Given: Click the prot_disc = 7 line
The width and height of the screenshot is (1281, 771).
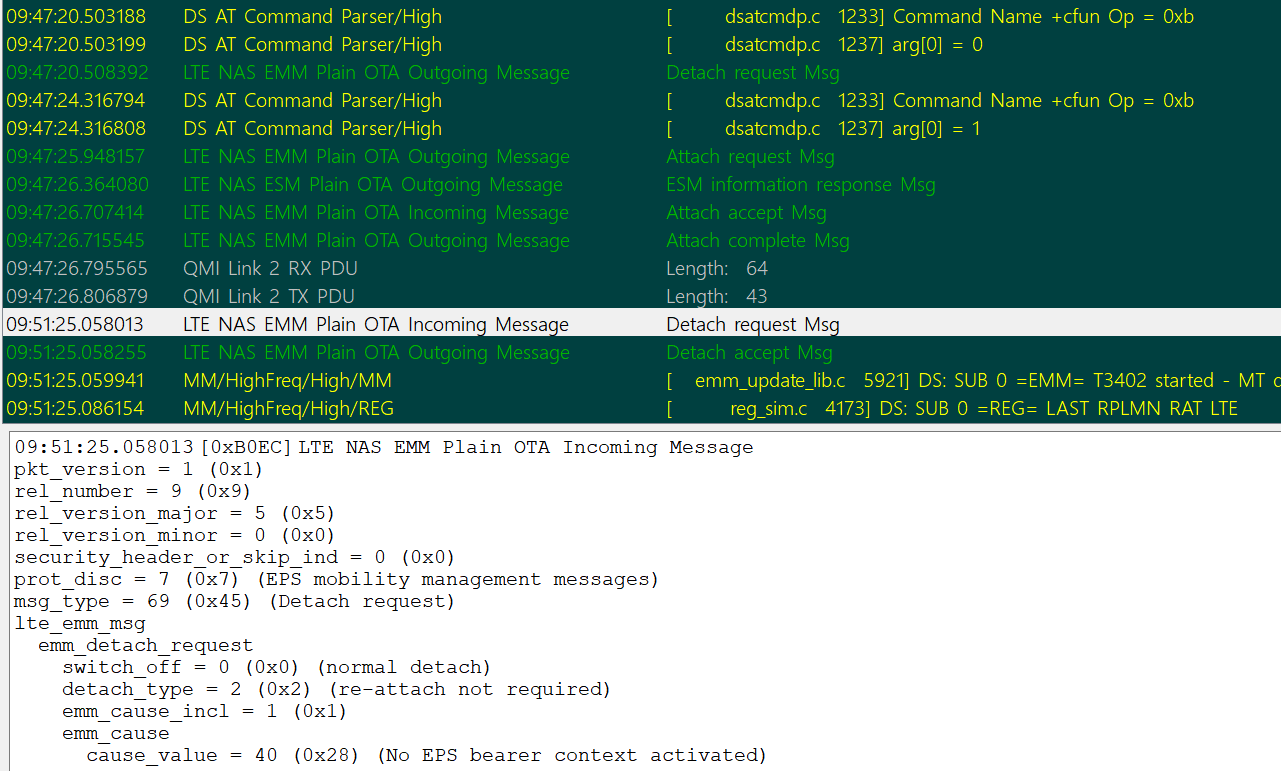Looking at the screenshot, I should coord(337,579).
